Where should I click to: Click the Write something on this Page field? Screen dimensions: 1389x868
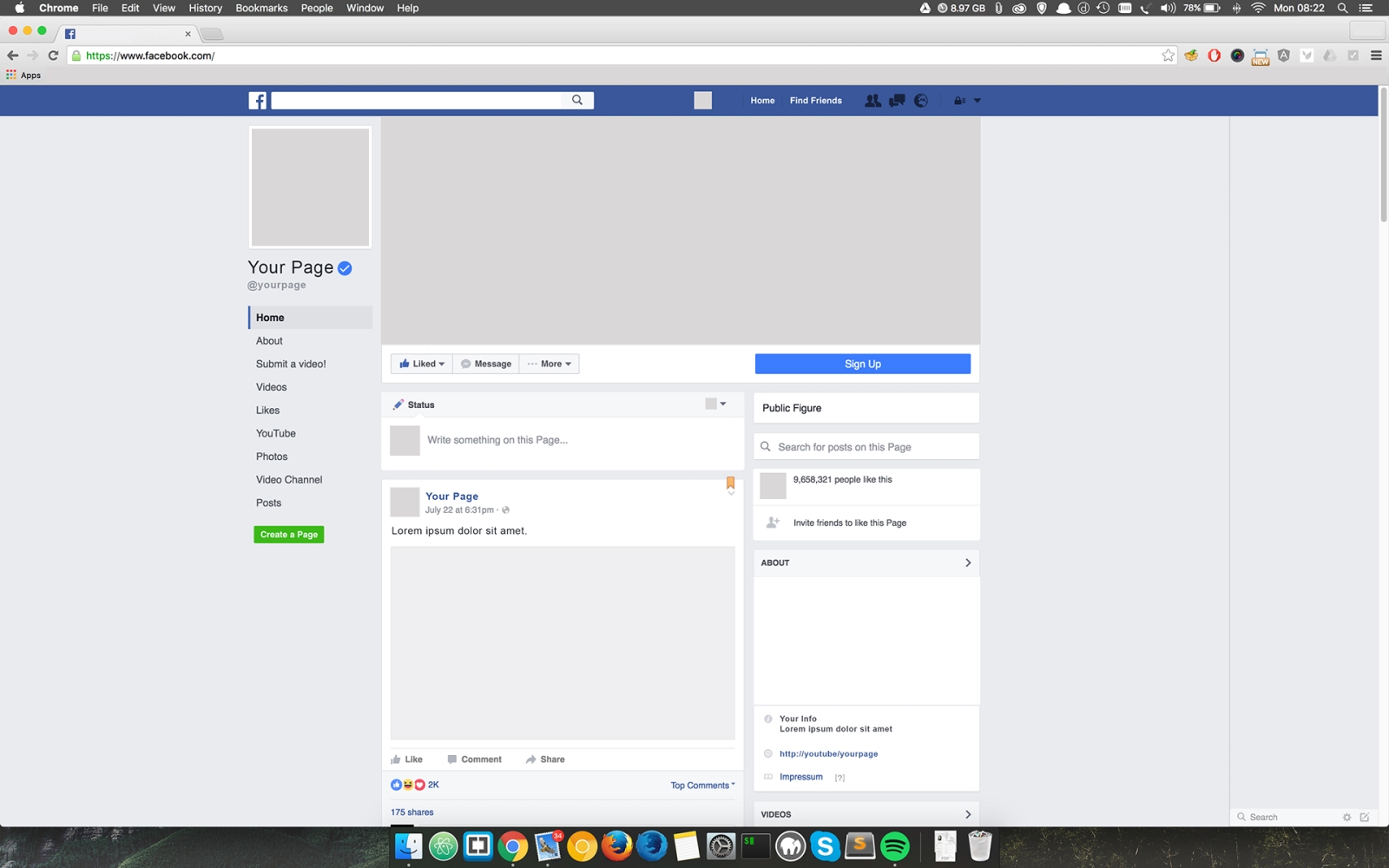pos(497,439)
